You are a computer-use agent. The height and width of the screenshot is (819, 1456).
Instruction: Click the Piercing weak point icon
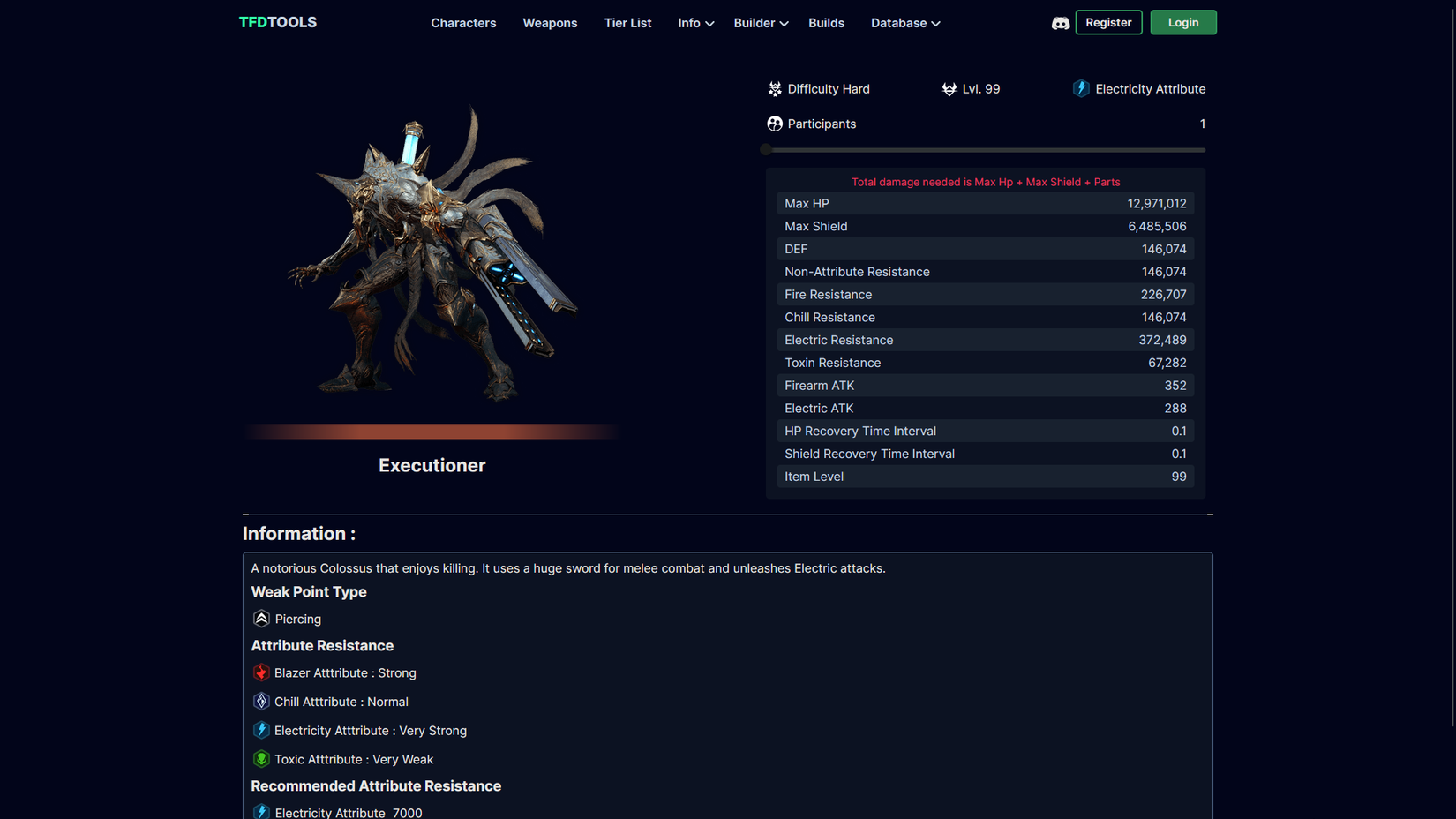click(x=261, y=619)
